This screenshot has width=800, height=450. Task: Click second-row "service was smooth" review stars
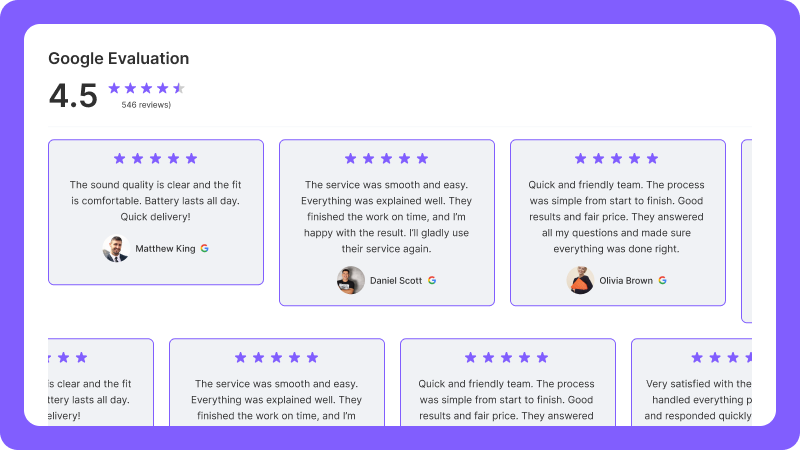[276, 357]
